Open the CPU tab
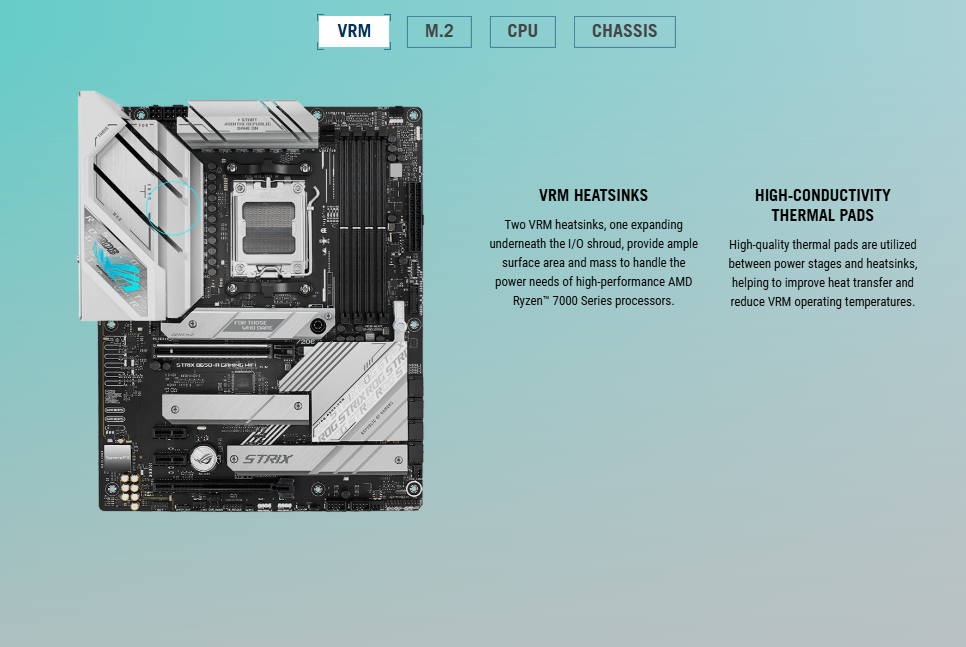The height and width of the screenshot is (647, 966). click(522, 31)
